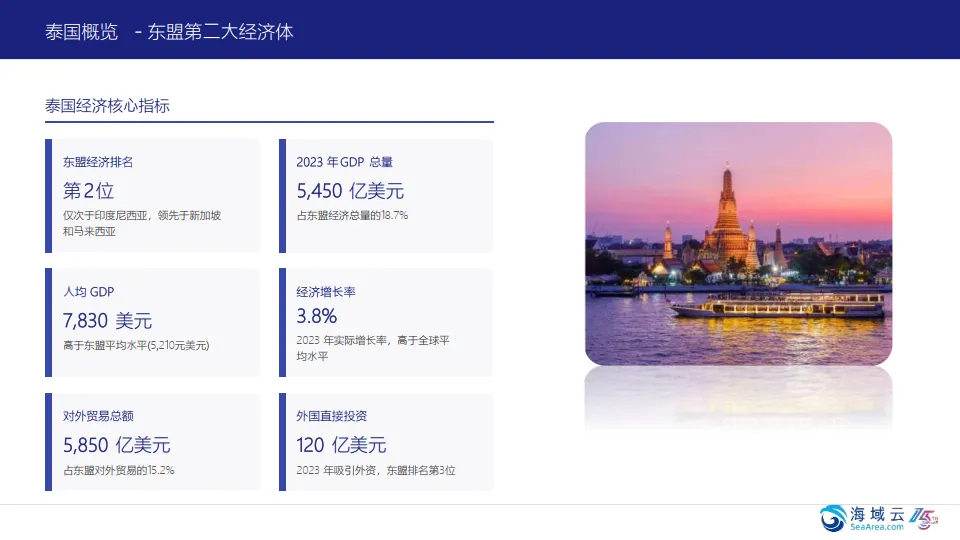Click the Wat Arun temple sunset photo
Image resolution: width=960 pixels, height=540 pixels.
point(738,244)
